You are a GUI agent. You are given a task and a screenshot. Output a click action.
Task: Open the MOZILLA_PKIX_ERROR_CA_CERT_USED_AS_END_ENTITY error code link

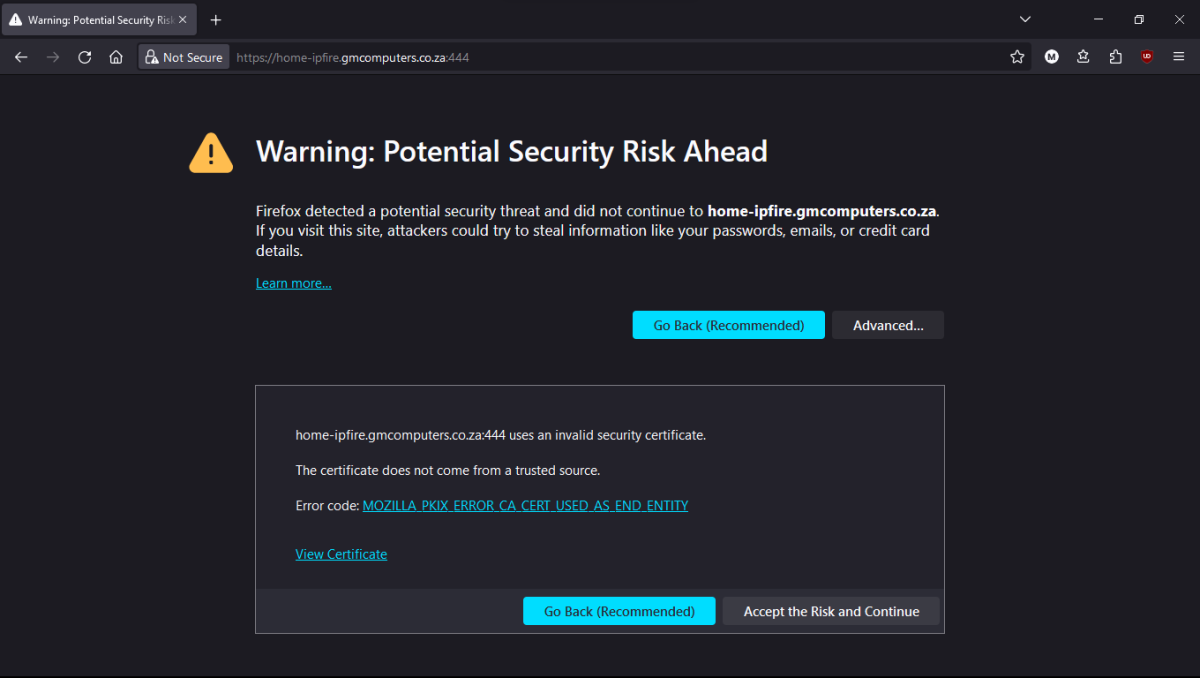coord(525,506)
